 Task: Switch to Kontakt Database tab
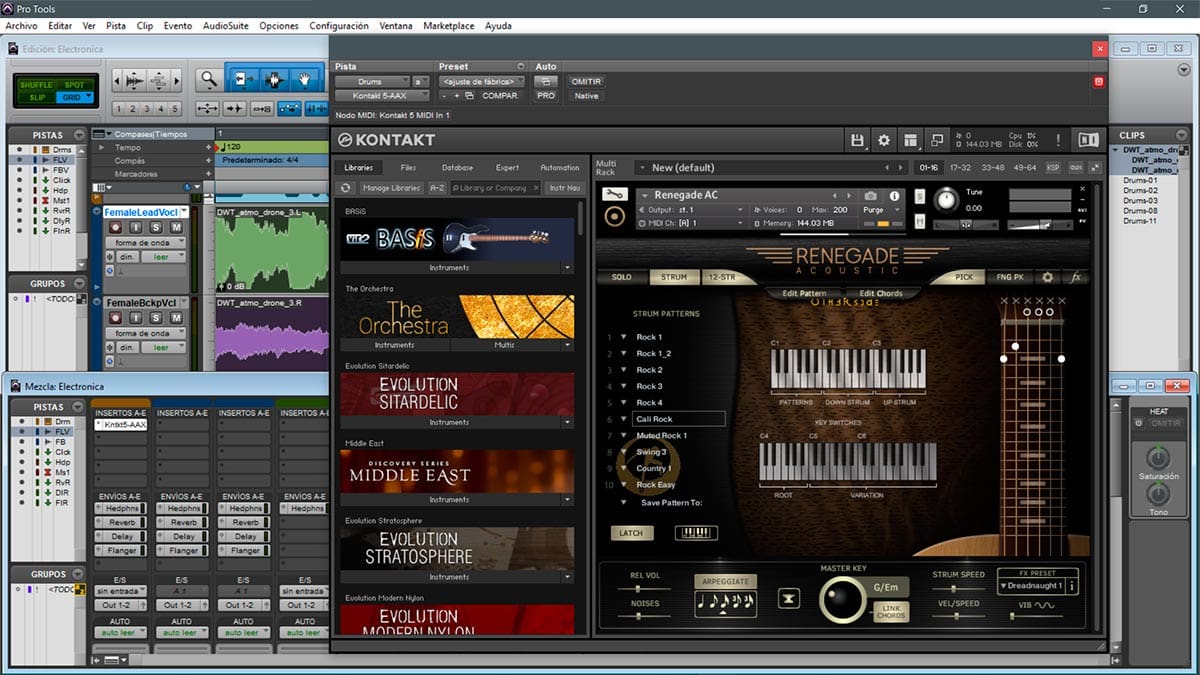[x=457, y=168]
